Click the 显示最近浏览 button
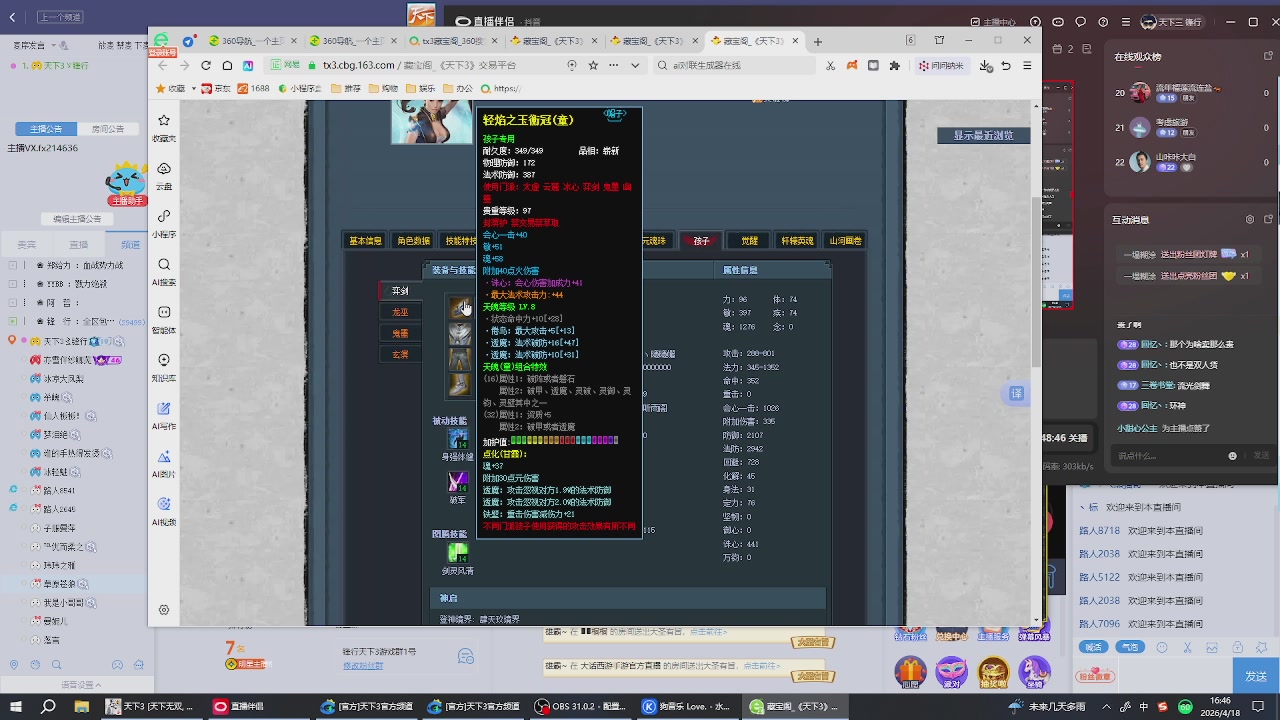 (x=982, y=136)
